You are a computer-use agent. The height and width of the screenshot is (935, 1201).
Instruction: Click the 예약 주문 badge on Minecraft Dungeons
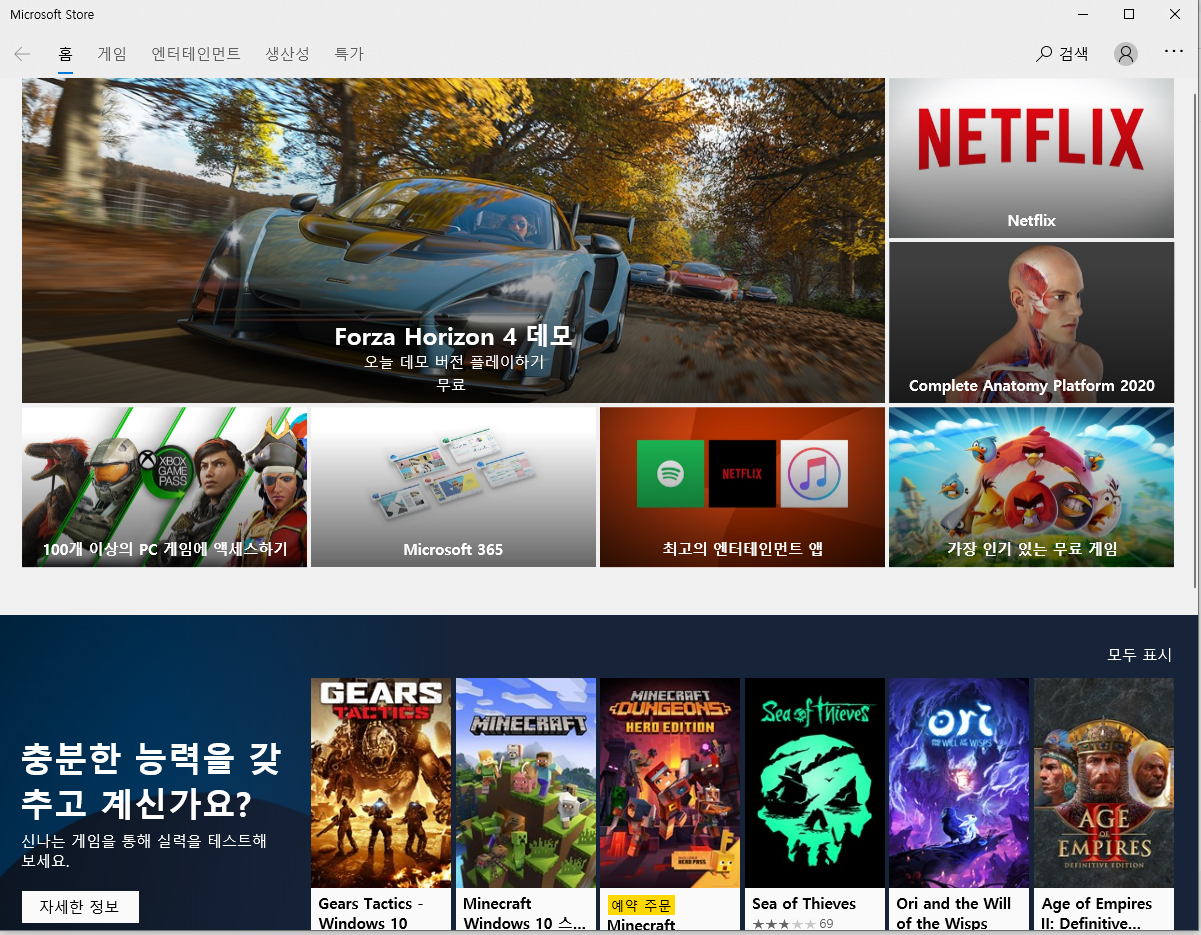pos(641,905)
